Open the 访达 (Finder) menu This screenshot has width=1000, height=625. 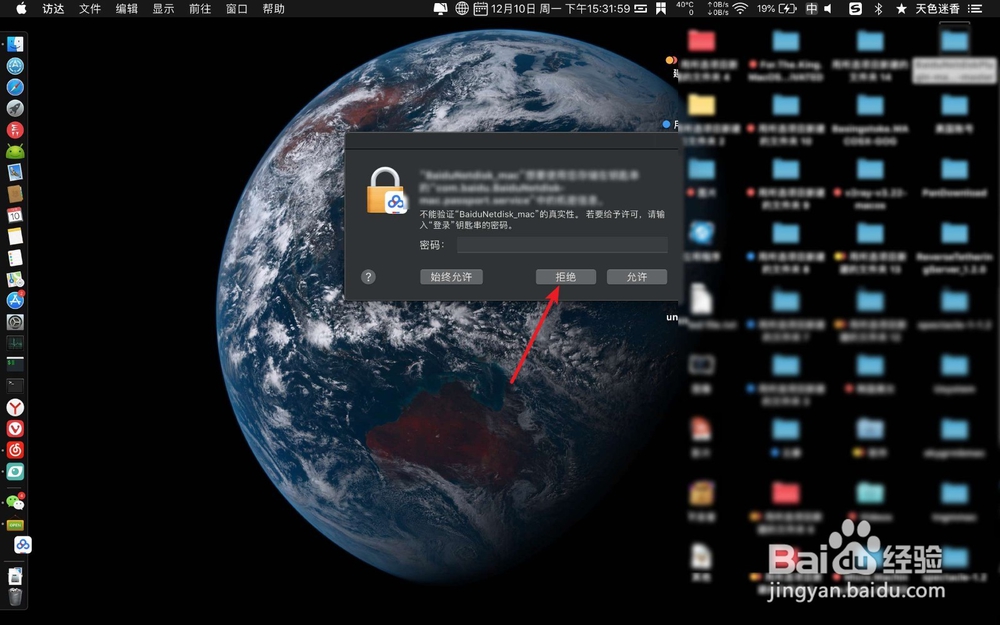tap(53, 8)
